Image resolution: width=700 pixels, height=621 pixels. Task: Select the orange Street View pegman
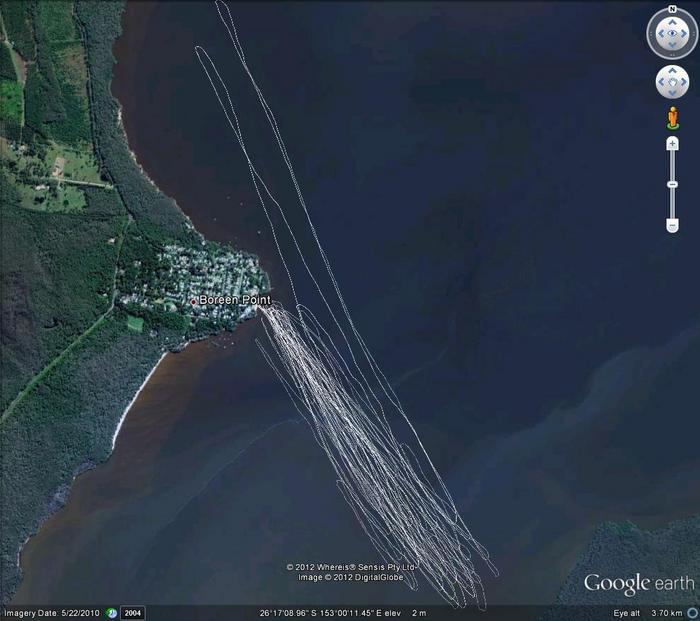672,118
